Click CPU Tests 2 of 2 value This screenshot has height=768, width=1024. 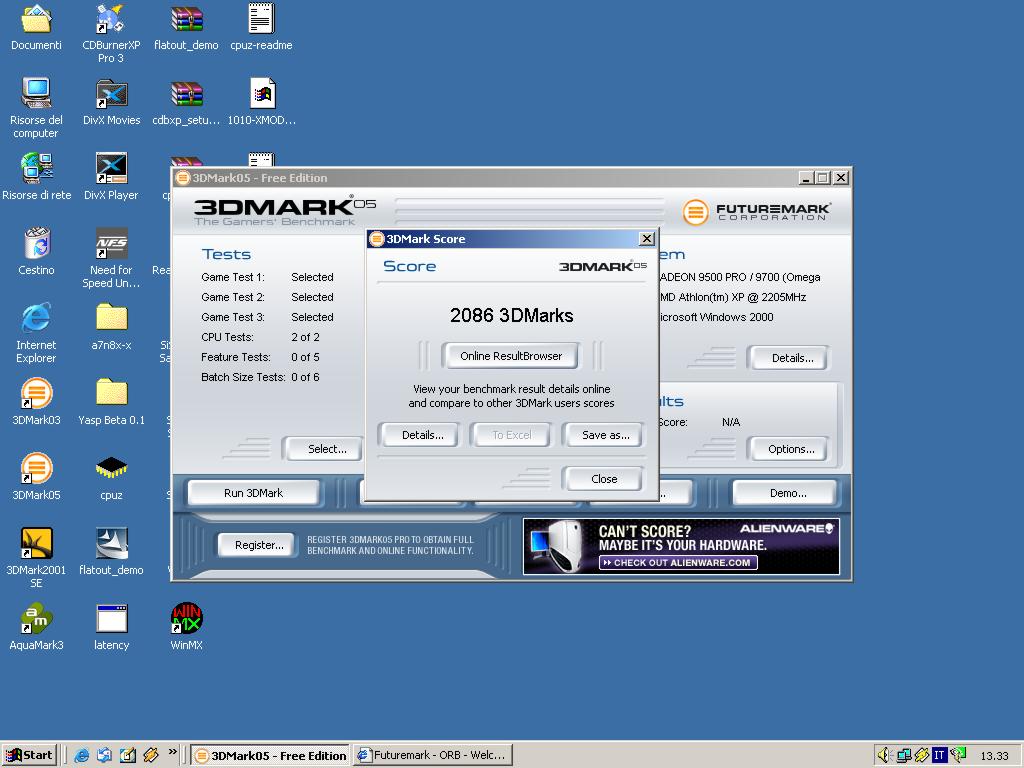pos(305,337)
